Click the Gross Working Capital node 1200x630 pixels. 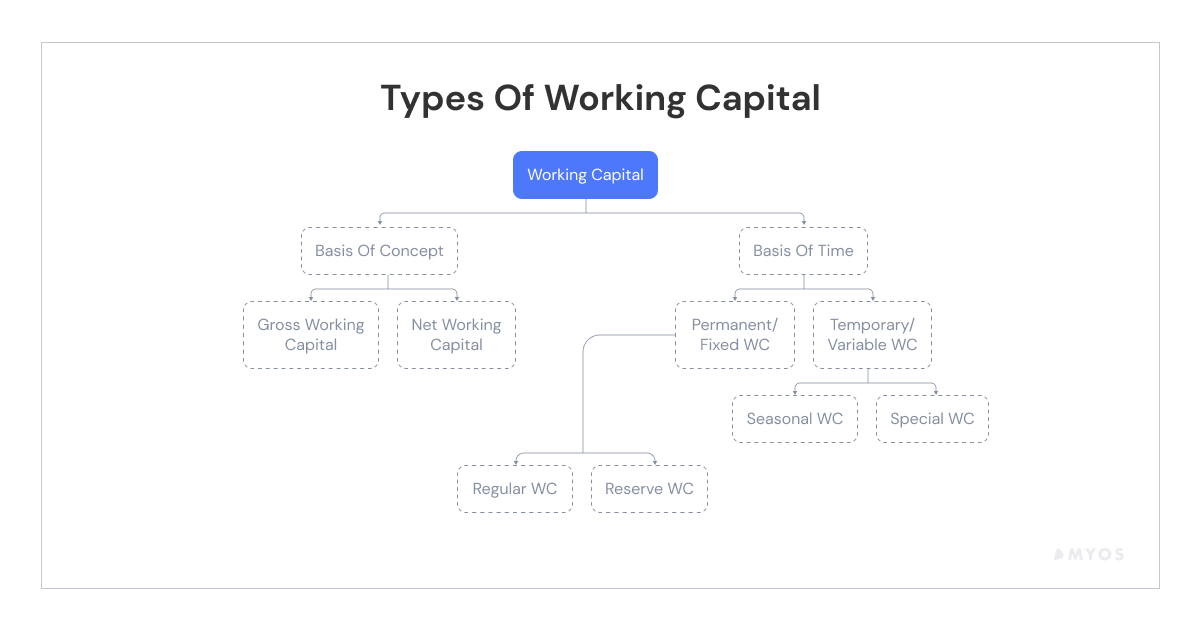coord(311,335)
